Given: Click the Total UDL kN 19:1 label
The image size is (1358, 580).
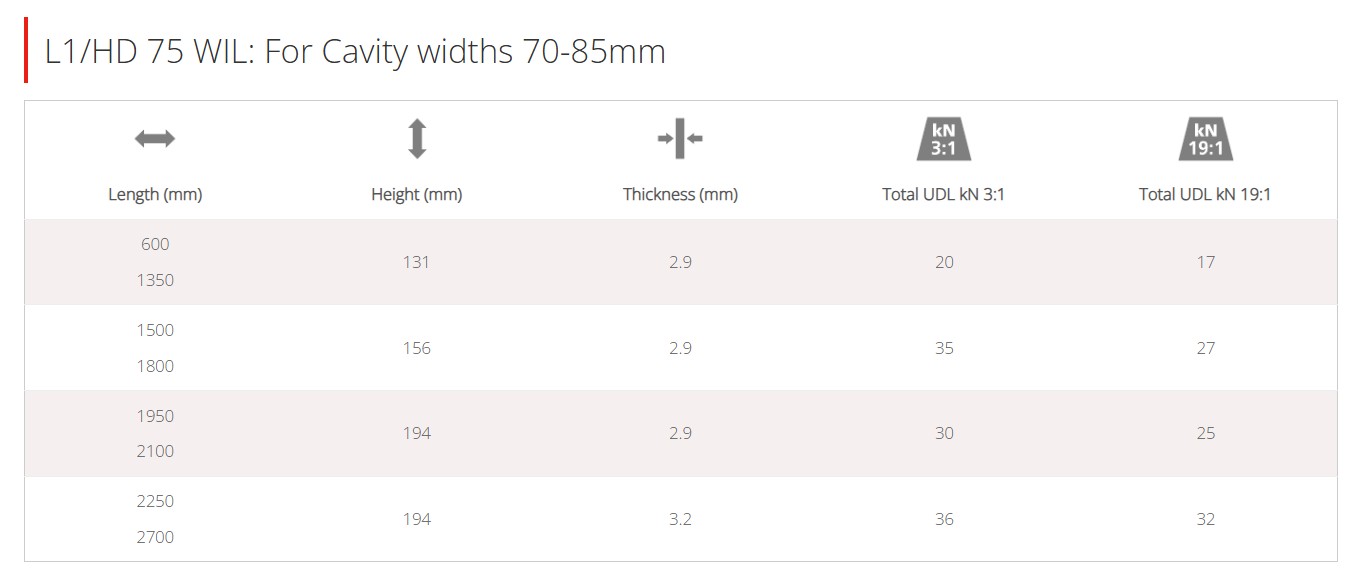Looking at the screenshot, I should [x=1205, y=195].
